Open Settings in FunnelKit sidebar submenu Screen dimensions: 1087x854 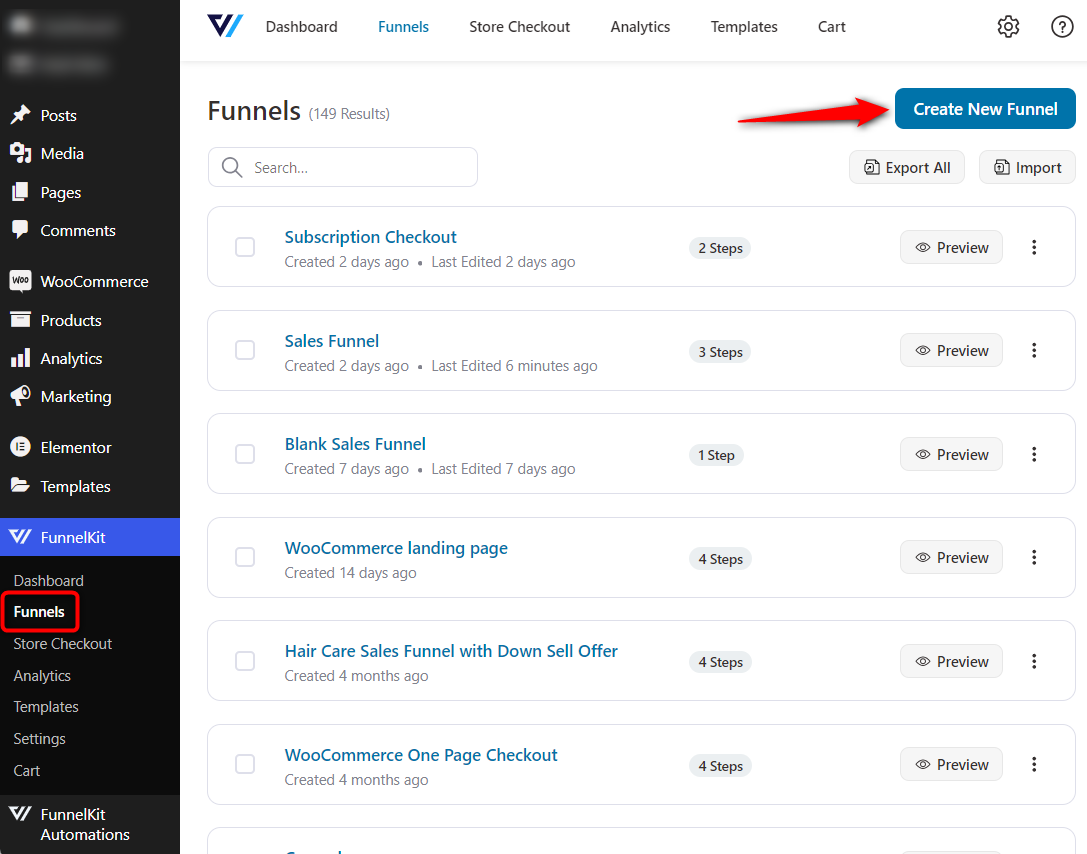(40, 739)
